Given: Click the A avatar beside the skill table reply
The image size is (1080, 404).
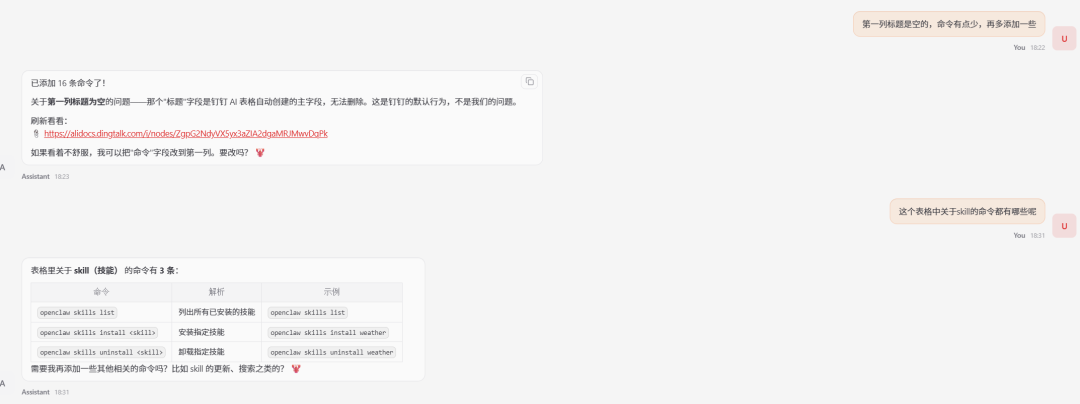Looking at the screenshot, I should (3, 382).
